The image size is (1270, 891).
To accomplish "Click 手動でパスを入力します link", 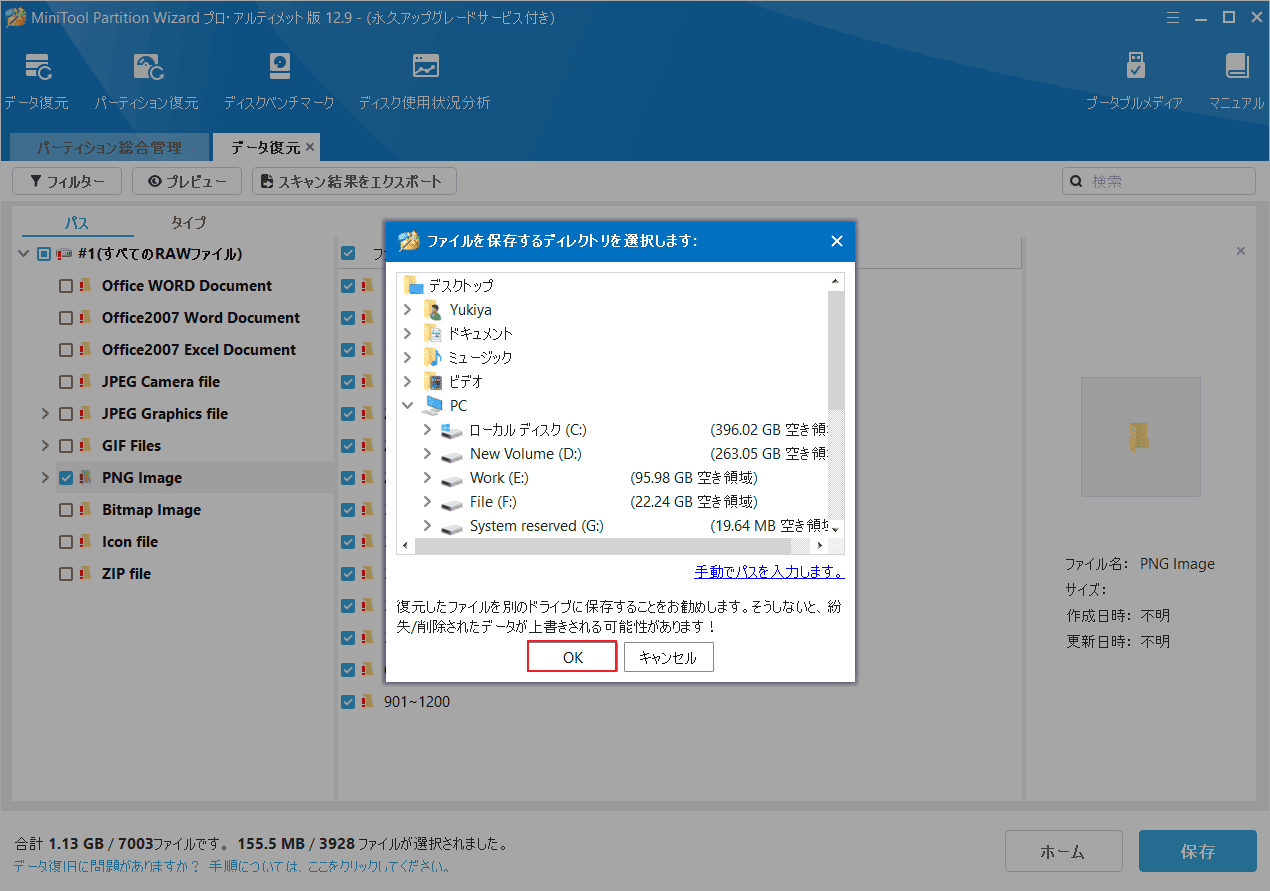I will tap(769, 572).
